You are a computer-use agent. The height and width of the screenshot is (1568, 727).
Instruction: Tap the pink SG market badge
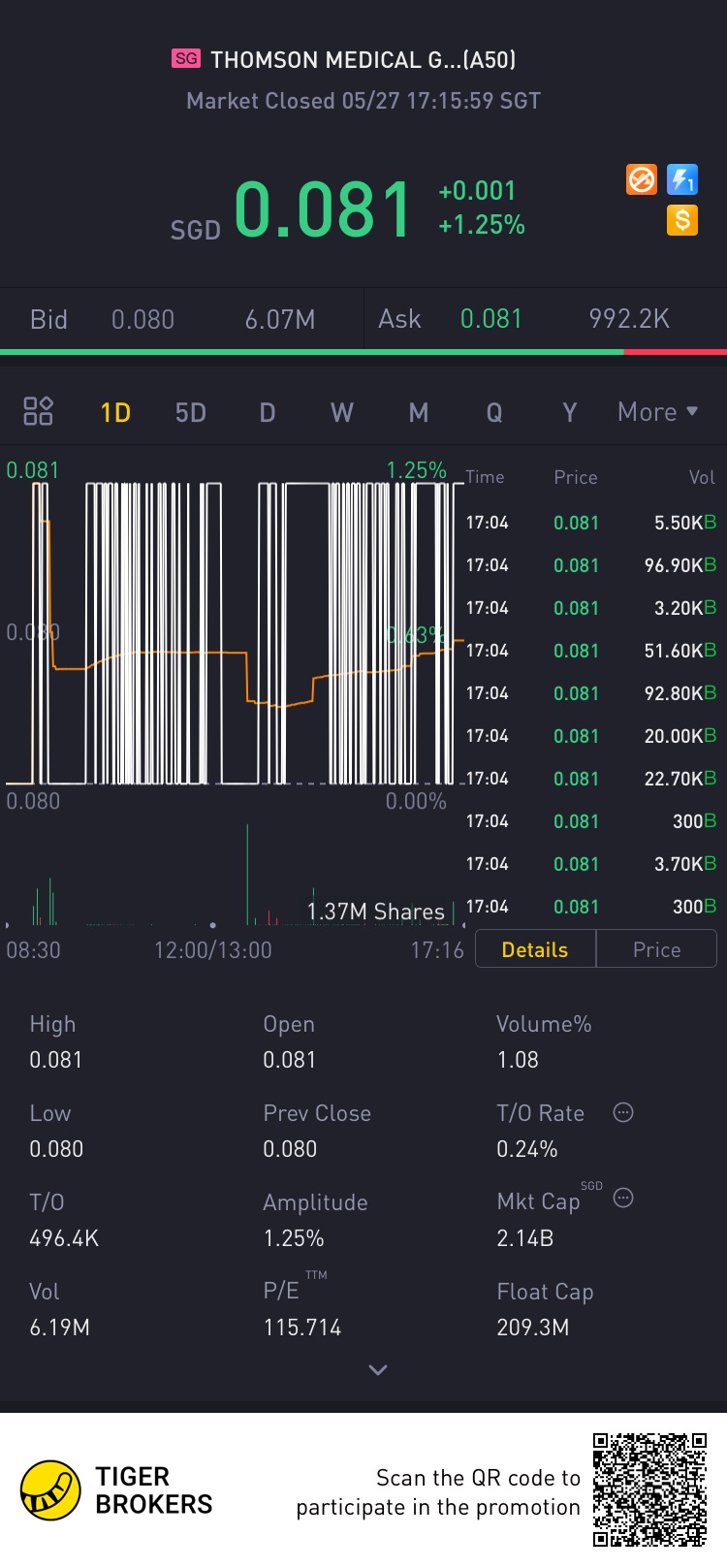point(186,59)
